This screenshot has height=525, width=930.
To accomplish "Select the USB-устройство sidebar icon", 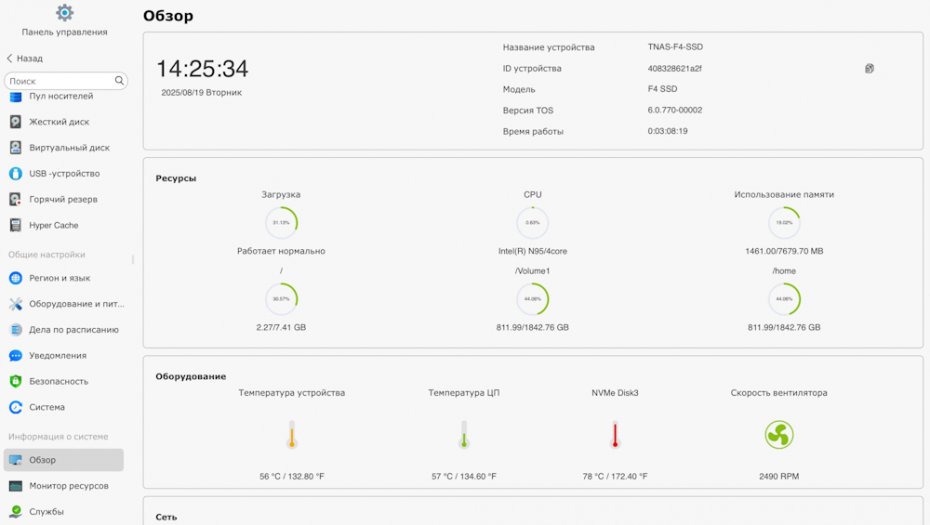I will tap(15, 173).
